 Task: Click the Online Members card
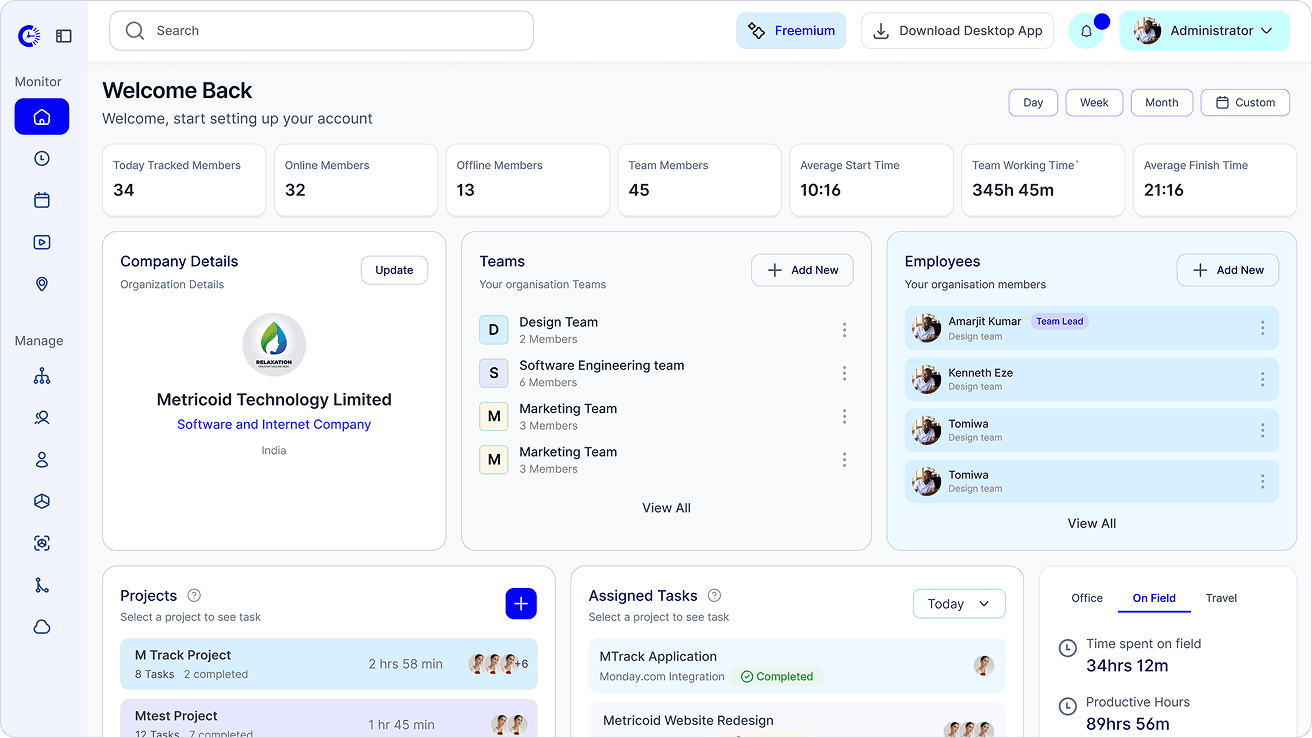tap(356, 180)
